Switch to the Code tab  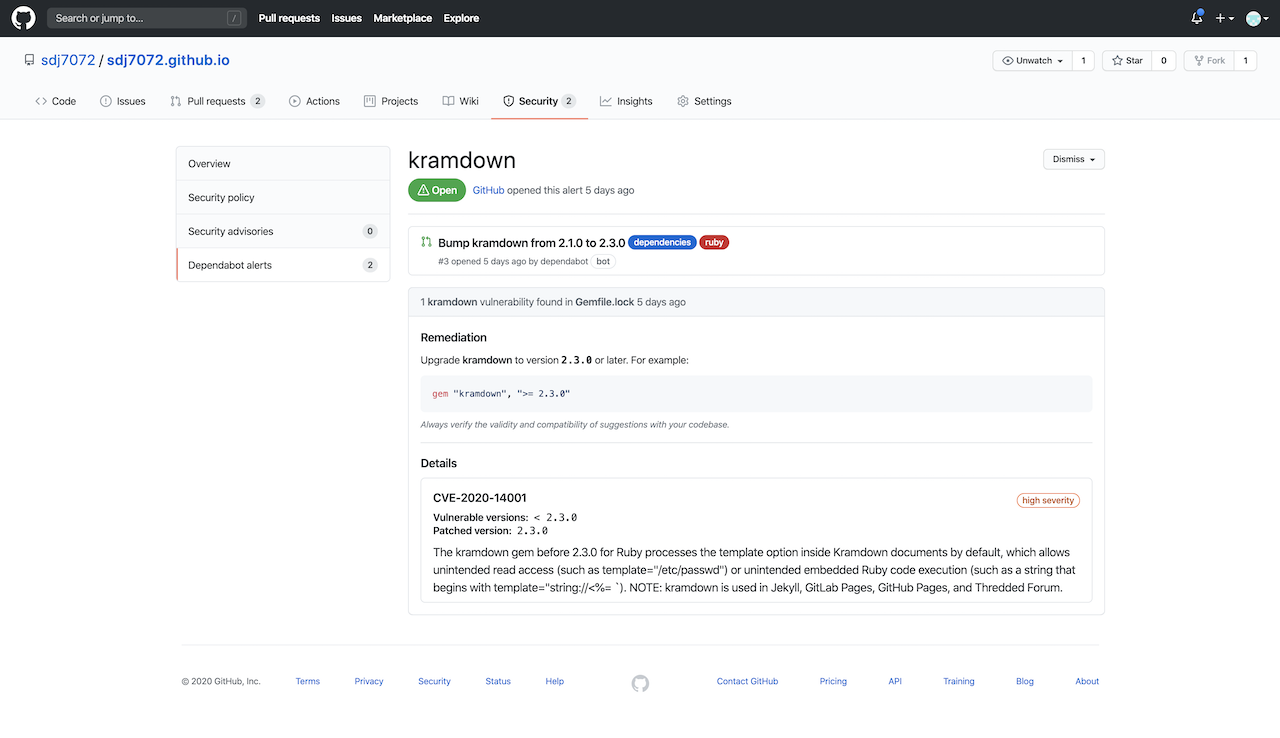tap(56, 101)
